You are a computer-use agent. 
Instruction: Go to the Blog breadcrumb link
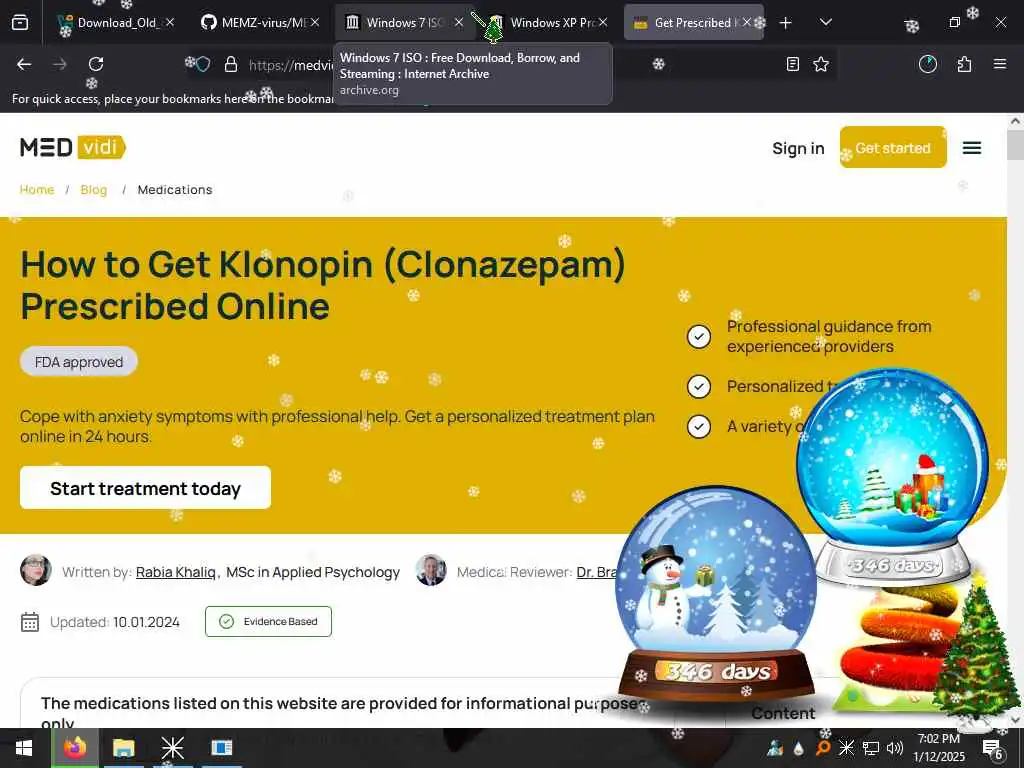[93, 189]
